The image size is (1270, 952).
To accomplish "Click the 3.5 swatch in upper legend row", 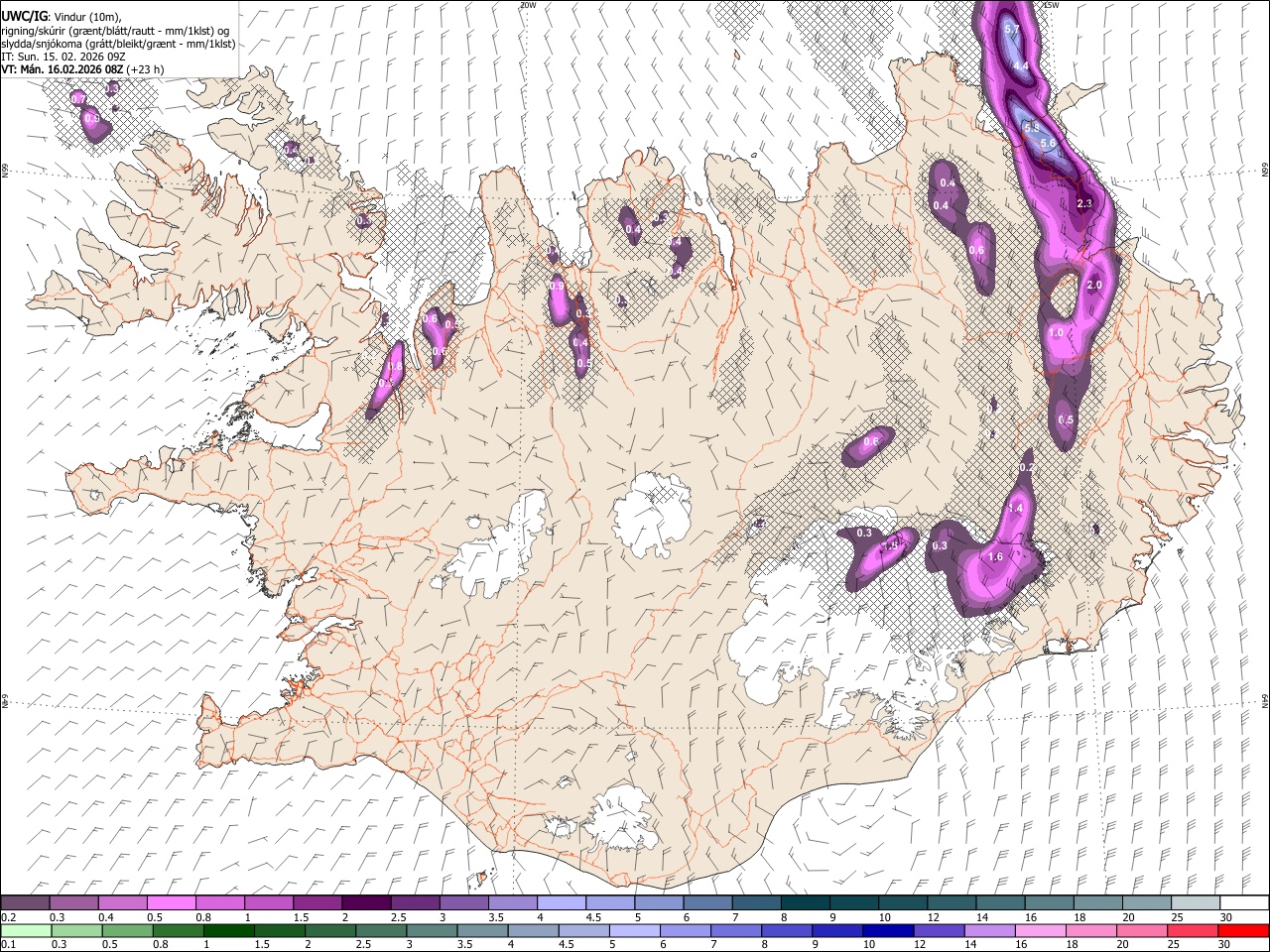I will [x=512, y=903].
